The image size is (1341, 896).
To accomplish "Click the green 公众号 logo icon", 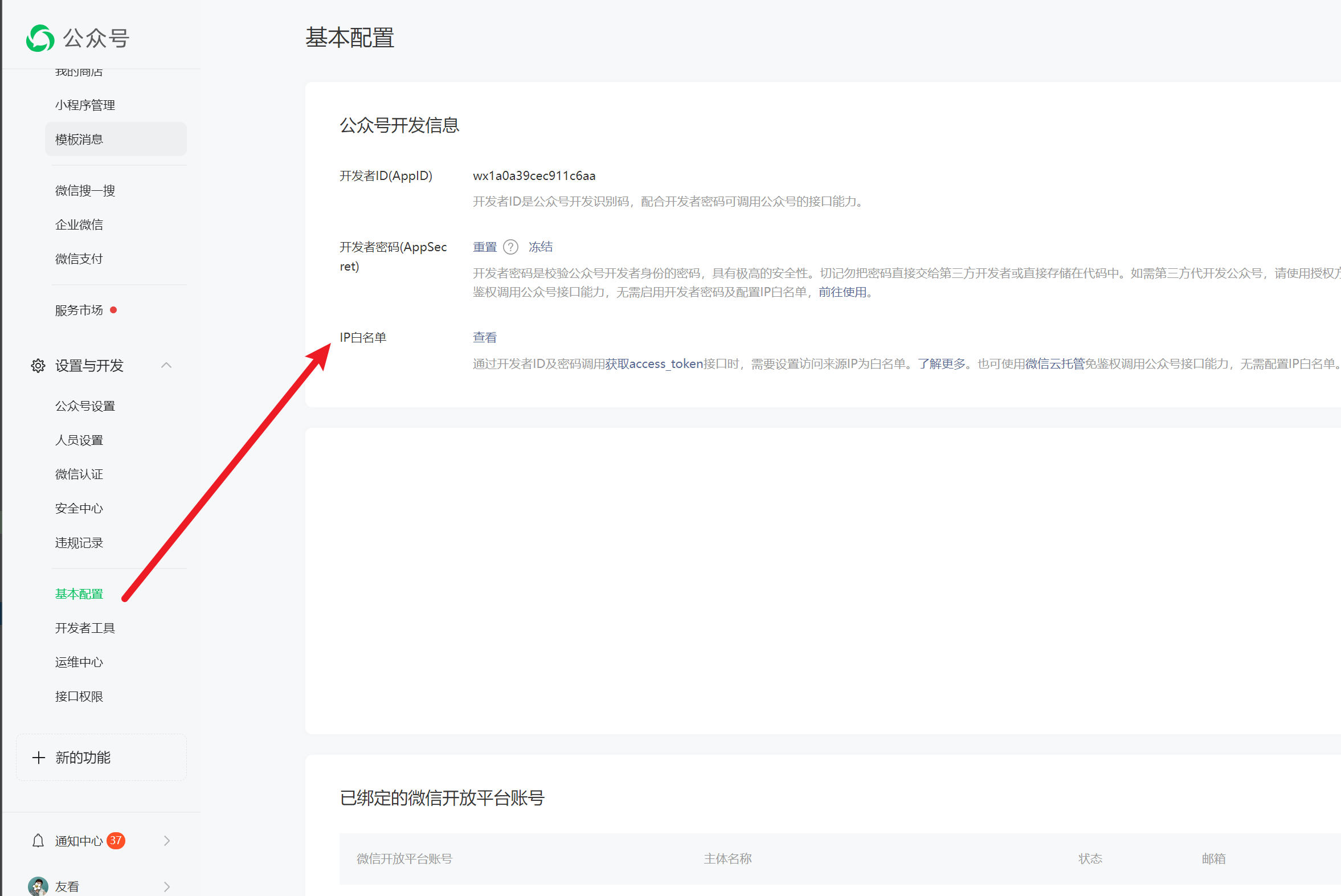I will tap(40, 38).
